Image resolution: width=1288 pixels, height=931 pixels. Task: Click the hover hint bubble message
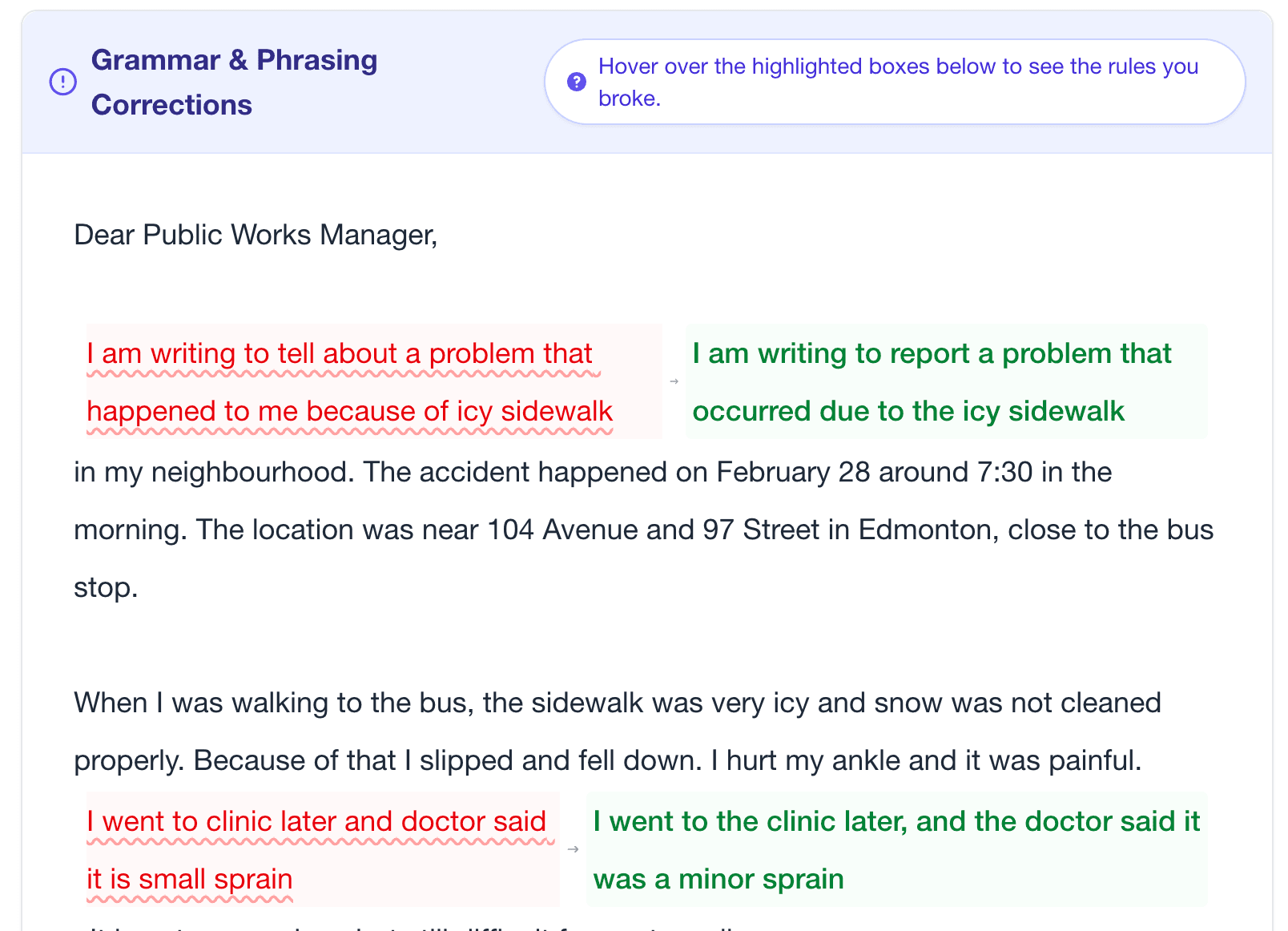coord(897,82)
